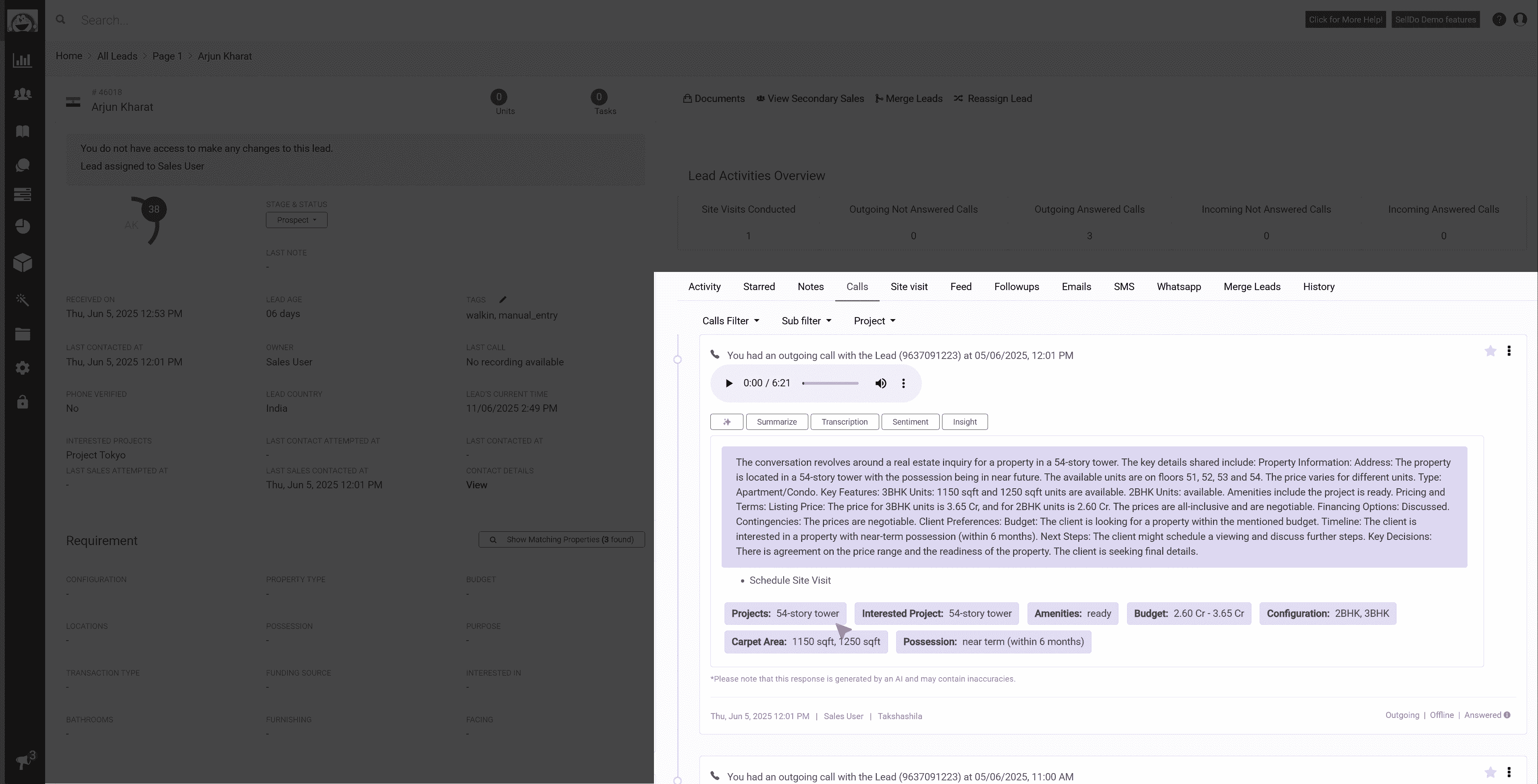The height and width of the screenshot is (784, 1538).
Task: Open three-dot menu for 12:01 PM call
Action: [1509, 351]
